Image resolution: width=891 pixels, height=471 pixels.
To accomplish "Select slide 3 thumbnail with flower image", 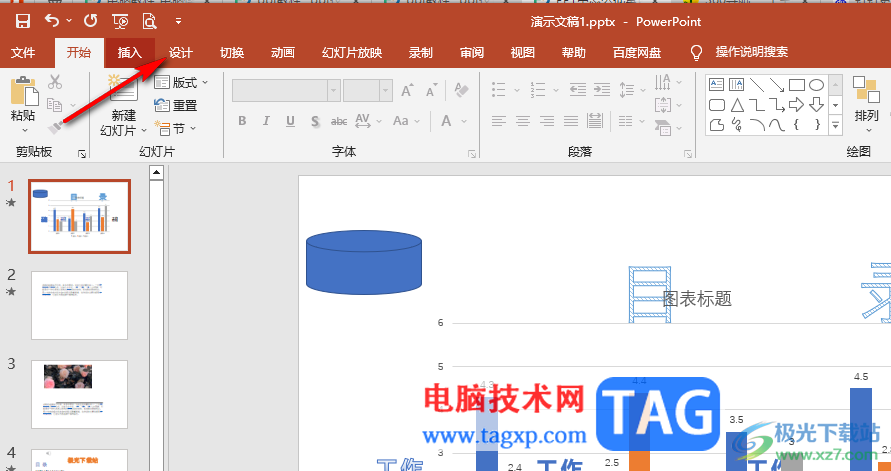I will pyautogui.click(x=80, y=394).
